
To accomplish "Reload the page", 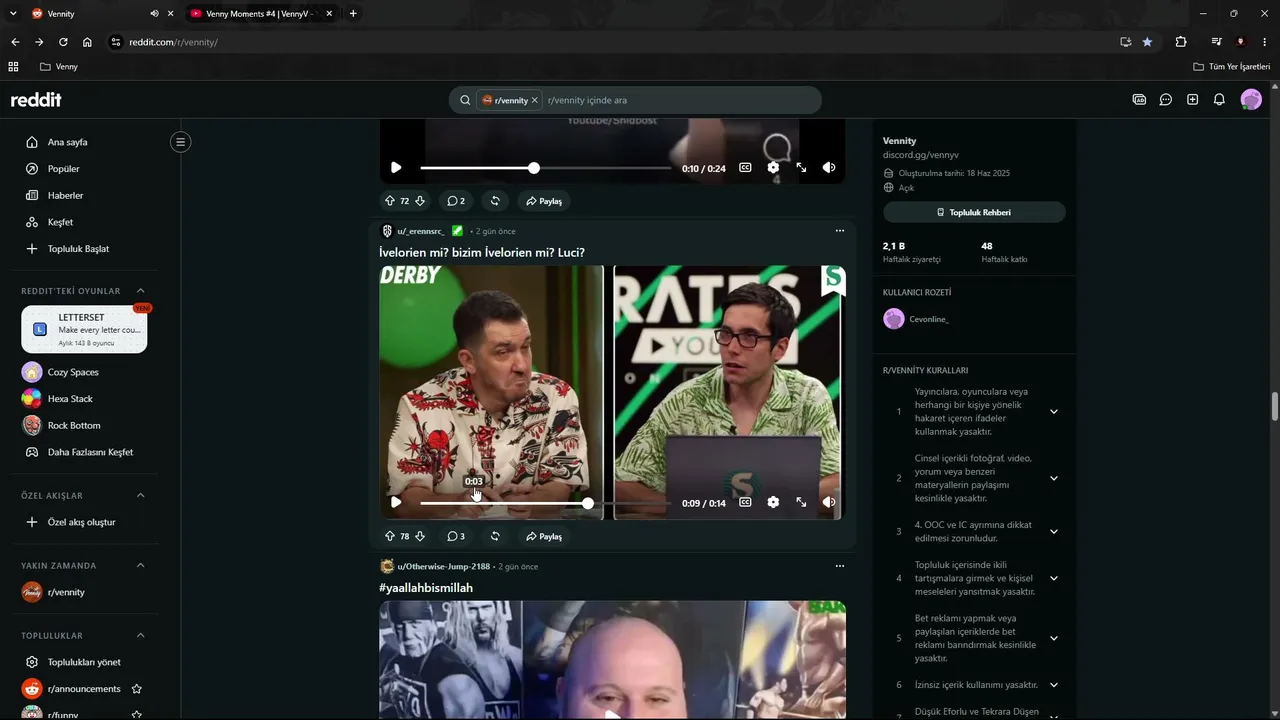I will pyautogui.click(x=63, y=42).
